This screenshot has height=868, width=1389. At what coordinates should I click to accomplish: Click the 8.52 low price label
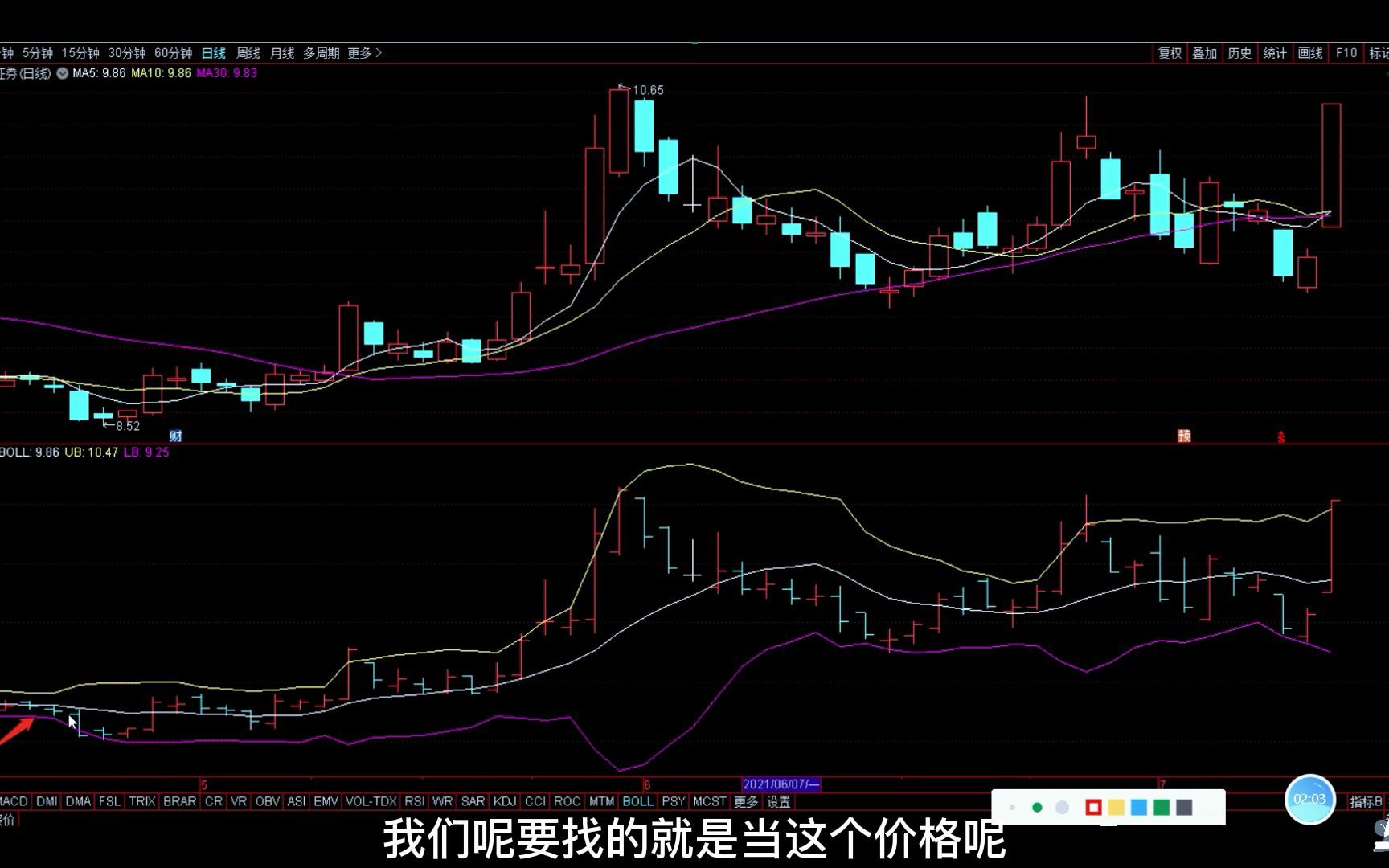pos(128,426)
